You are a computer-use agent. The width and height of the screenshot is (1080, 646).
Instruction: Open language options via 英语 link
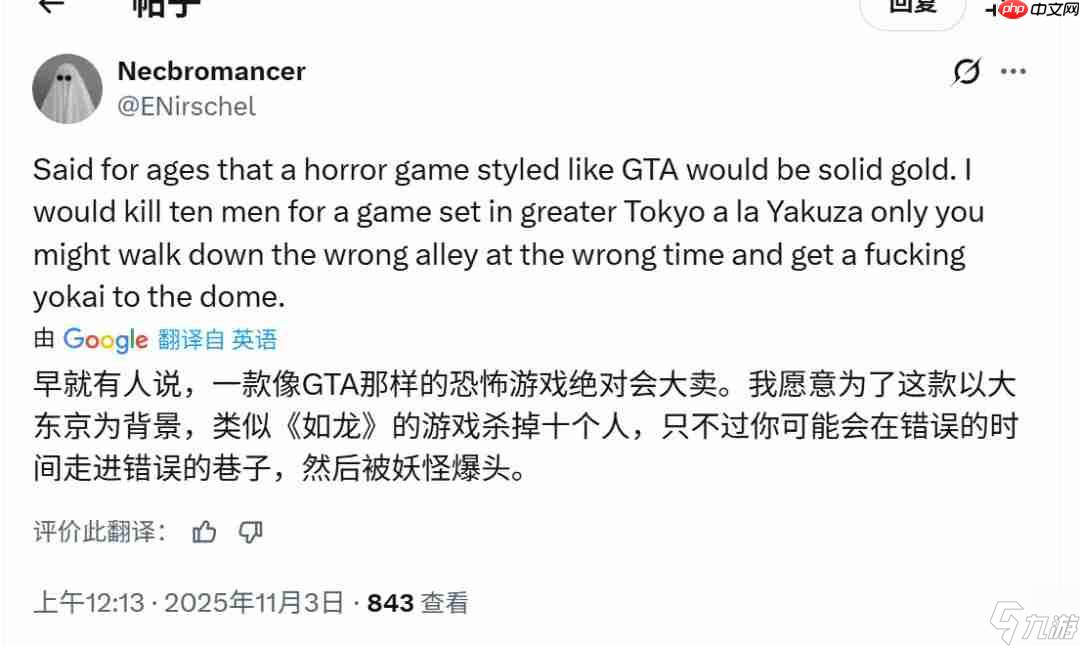click(x=257, y=339)
